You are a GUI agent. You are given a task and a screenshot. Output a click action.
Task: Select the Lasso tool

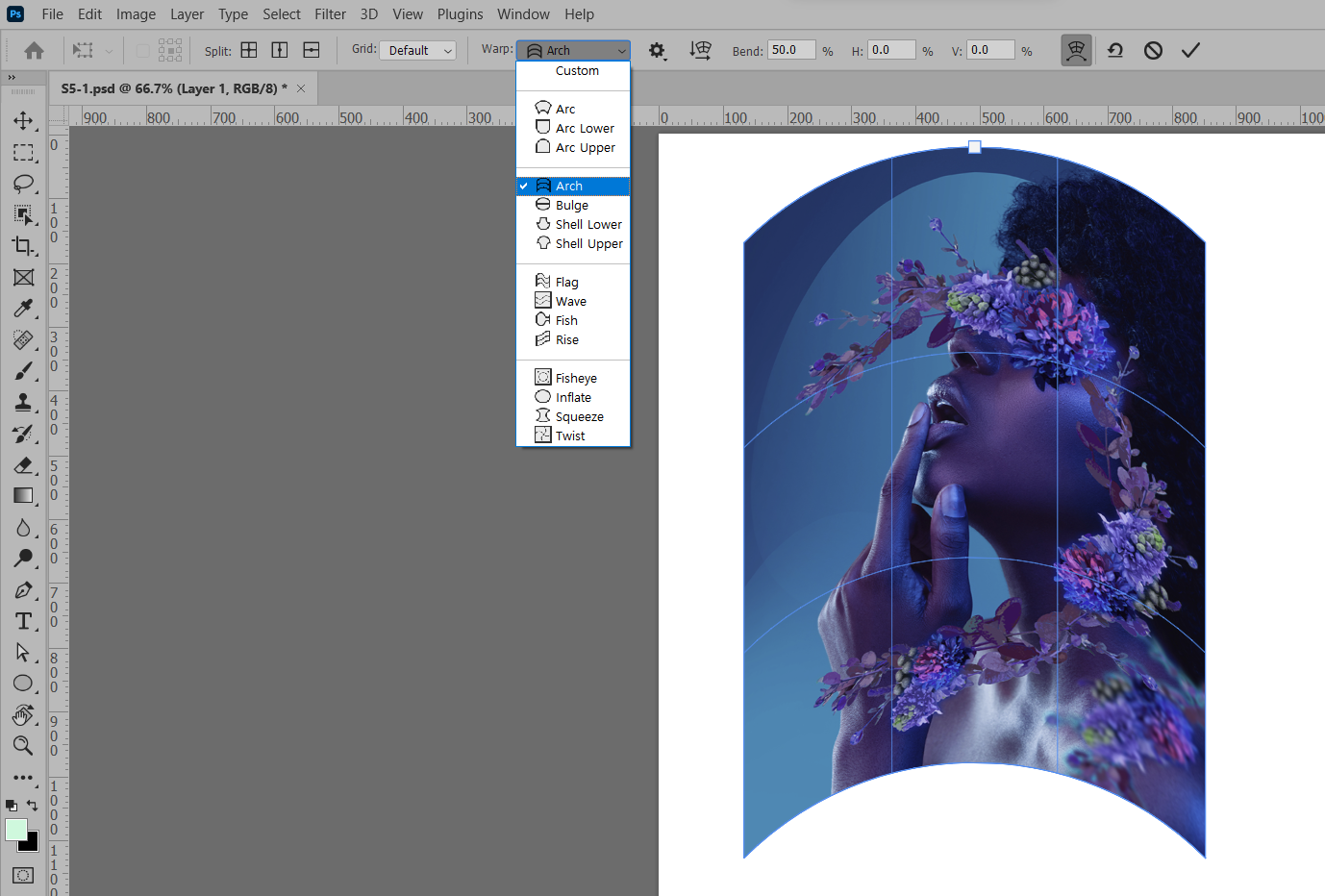tap(23, 183)
